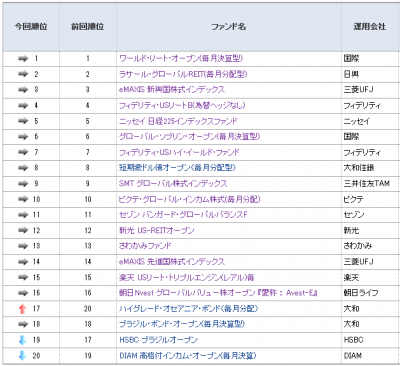This screenshot has width=400, height=366.
Task: Select the ニッセイ company cell
Action: pyautogui.click(x=370, y=121)
